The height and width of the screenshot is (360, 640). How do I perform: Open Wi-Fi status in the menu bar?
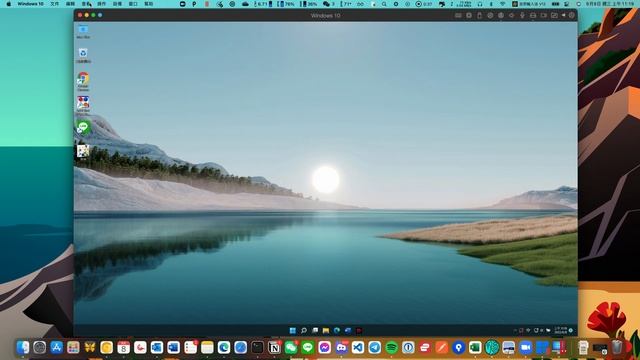click(502, 4)
